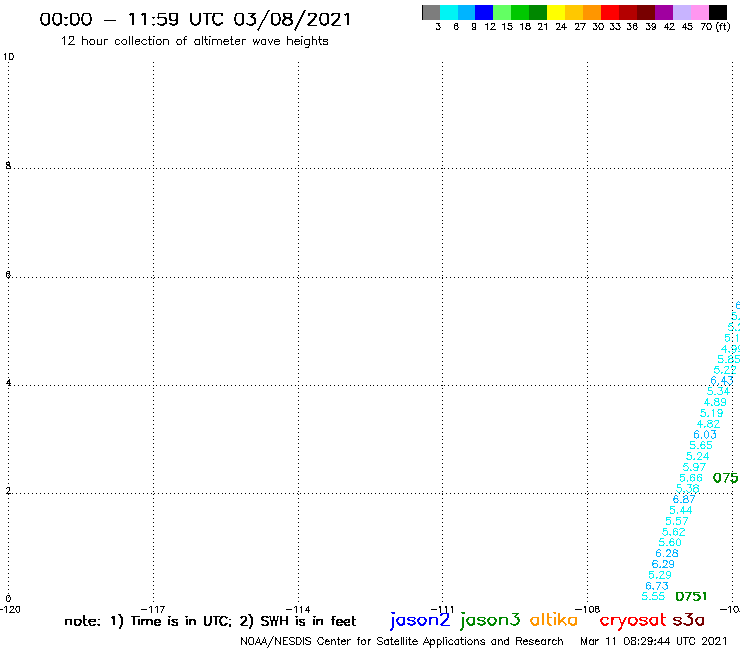Click the 5.60 wave height value
The width and height of the screenshot is (740, 650).
click(670, 542)
